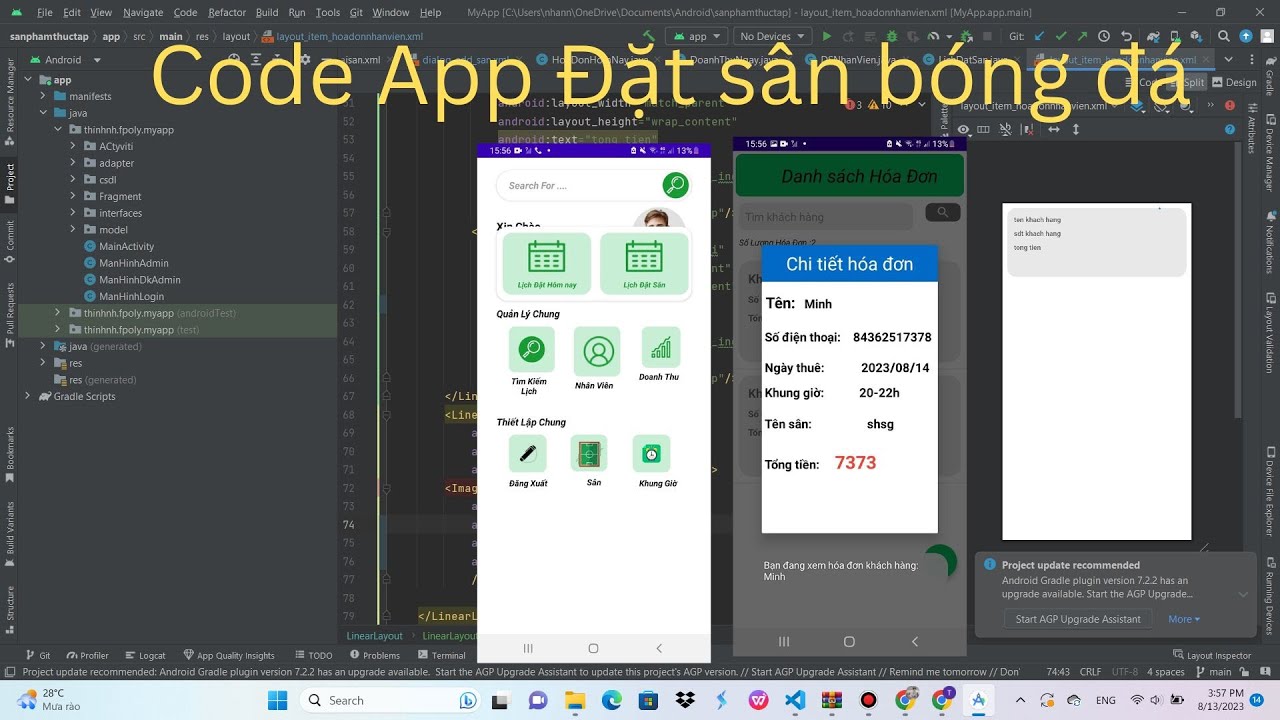
Task: Toggle design View Options eye icon
Action: (x=963, y=129)
